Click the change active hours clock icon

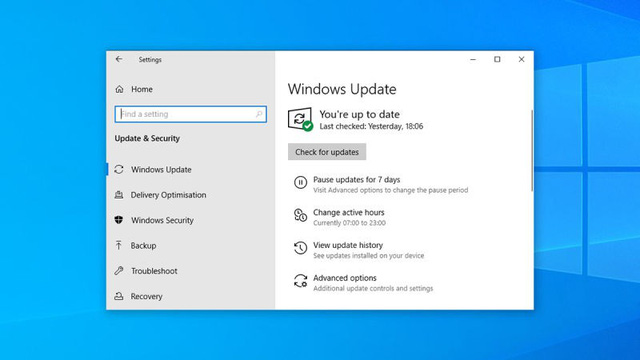click(300, 215)
